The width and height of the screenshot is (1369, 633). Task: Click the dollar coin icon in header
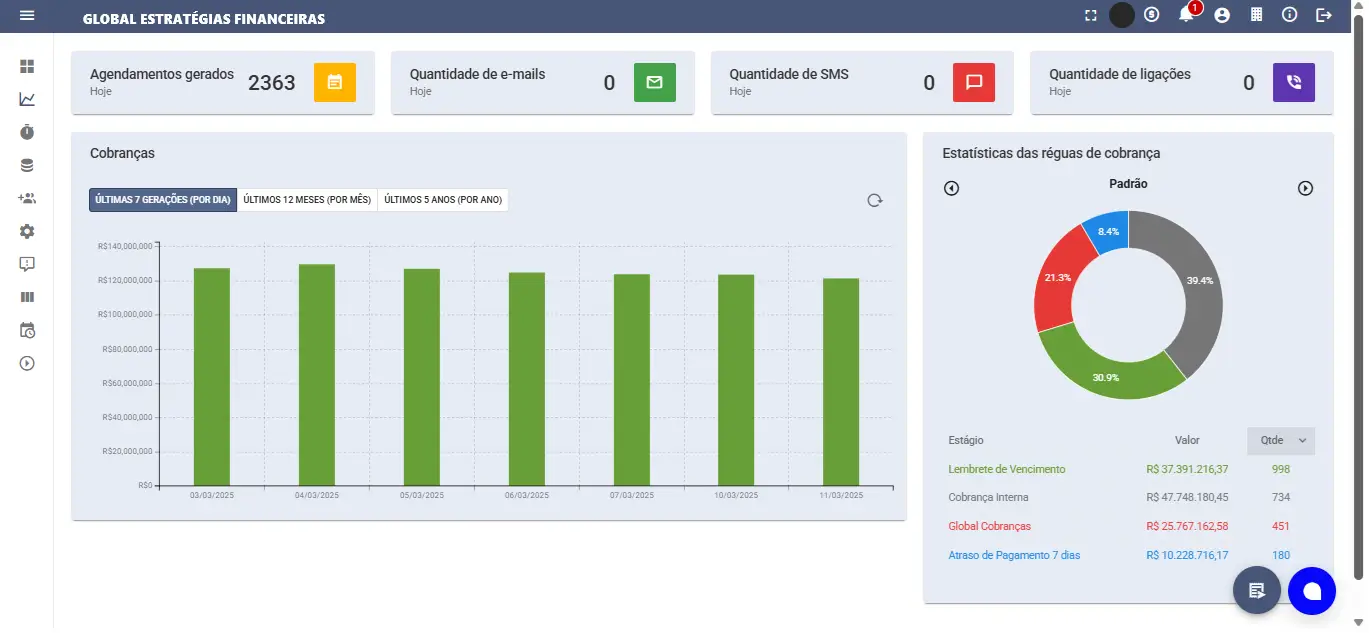tap(1152, 15)
